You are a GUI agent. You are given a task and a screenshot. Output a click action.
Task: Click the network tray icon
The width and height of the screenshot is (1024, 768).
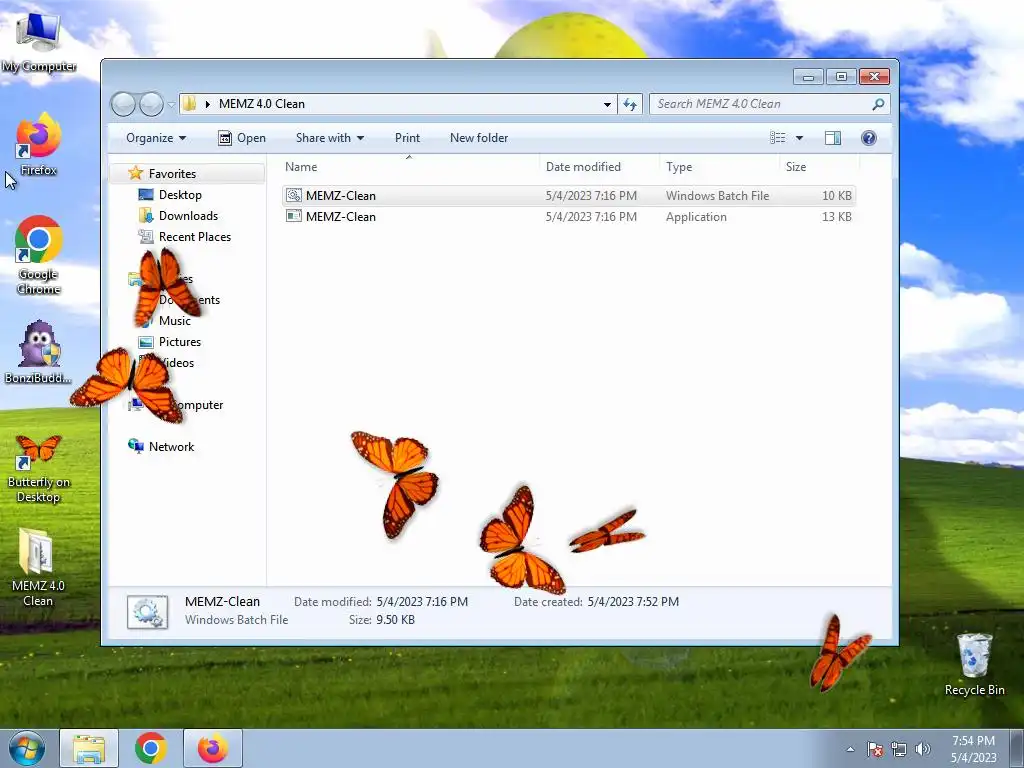899,749
